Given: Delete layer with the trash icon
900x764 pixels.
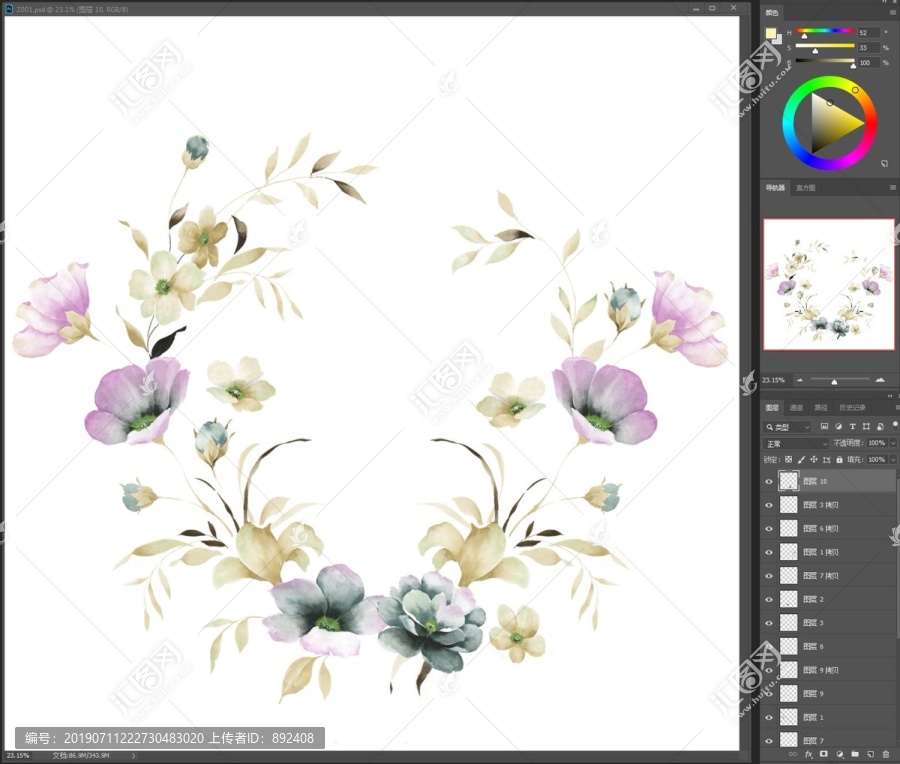Looking at the screenshot, I should [886, 754].
